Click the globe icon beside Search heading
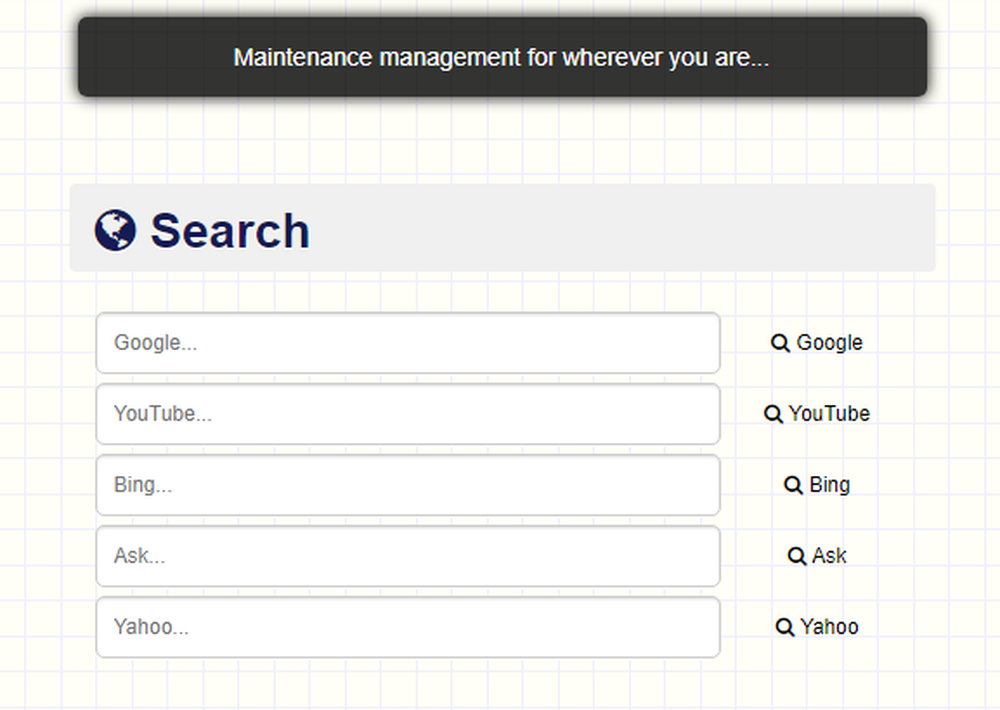Image resolution: width=1000 pixels, height=710 pixels. 115,230
